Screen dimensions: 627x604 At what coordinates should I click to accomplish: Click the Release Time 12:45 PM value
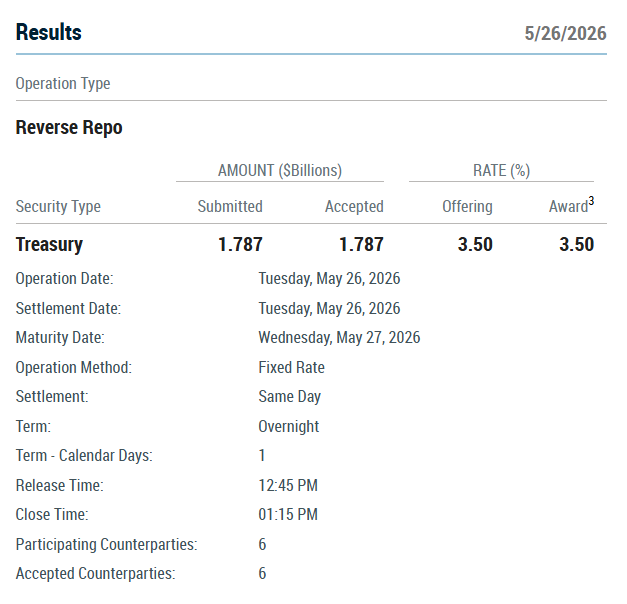click(x=288, y=486)
